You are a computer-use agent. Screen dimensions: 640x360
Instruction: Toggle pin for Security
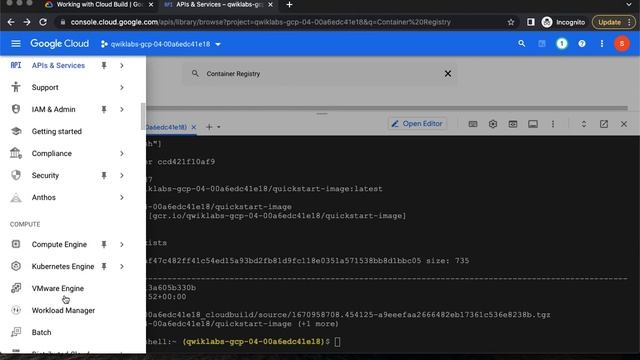(x=104, y=176)
